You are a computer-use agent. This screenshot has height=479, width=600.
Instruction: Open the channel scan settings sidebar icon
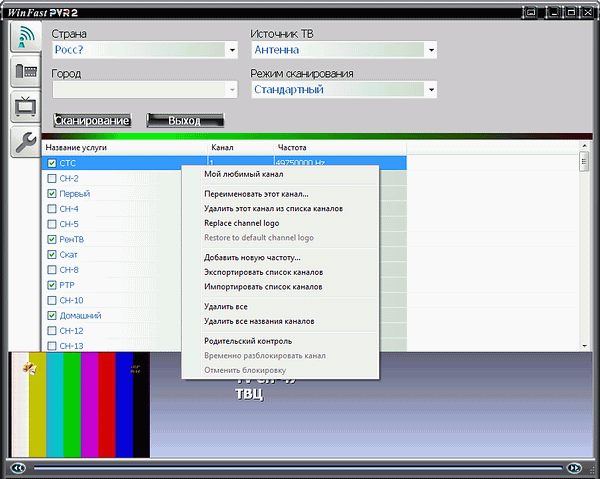pyautogui.click(x=23, y=37)
